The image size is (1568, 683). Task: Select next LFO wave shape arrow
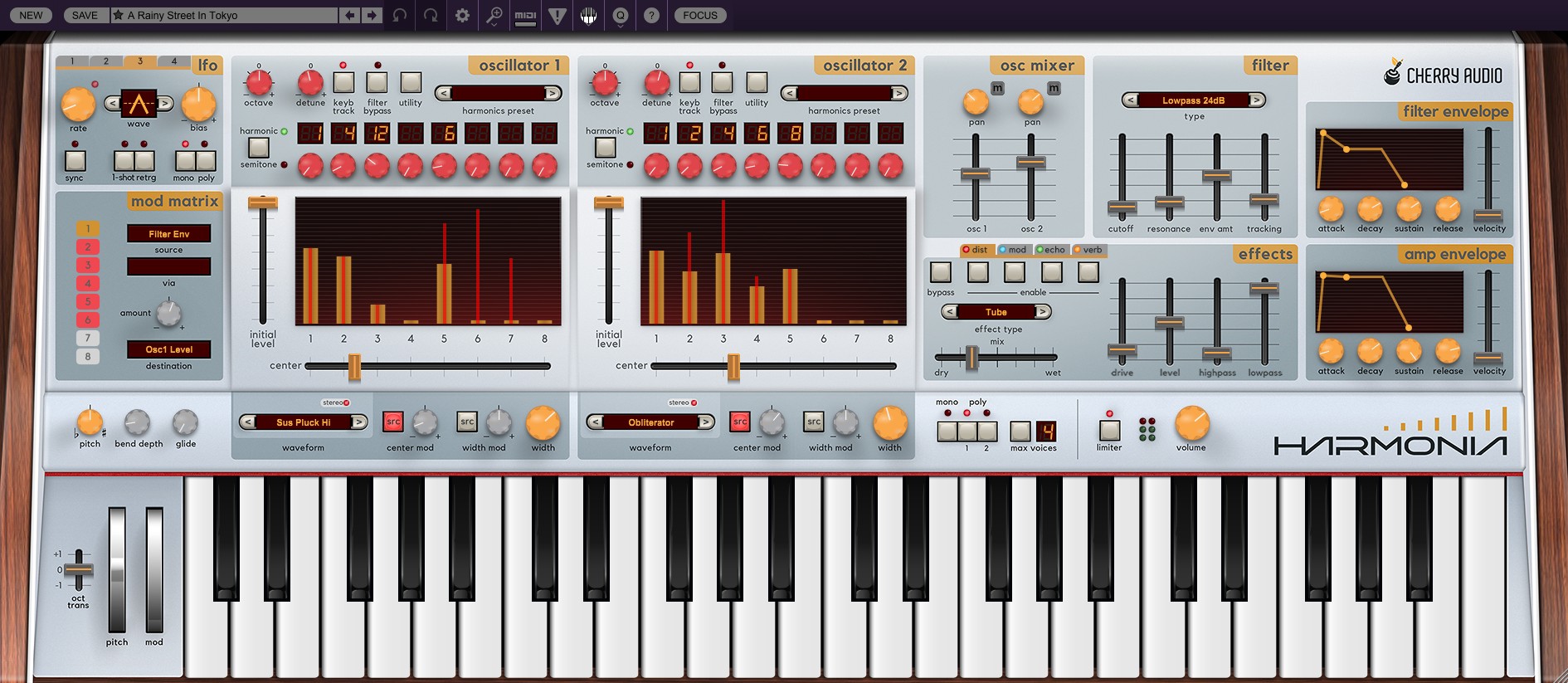pyautogui.click(x=165, y=103)
